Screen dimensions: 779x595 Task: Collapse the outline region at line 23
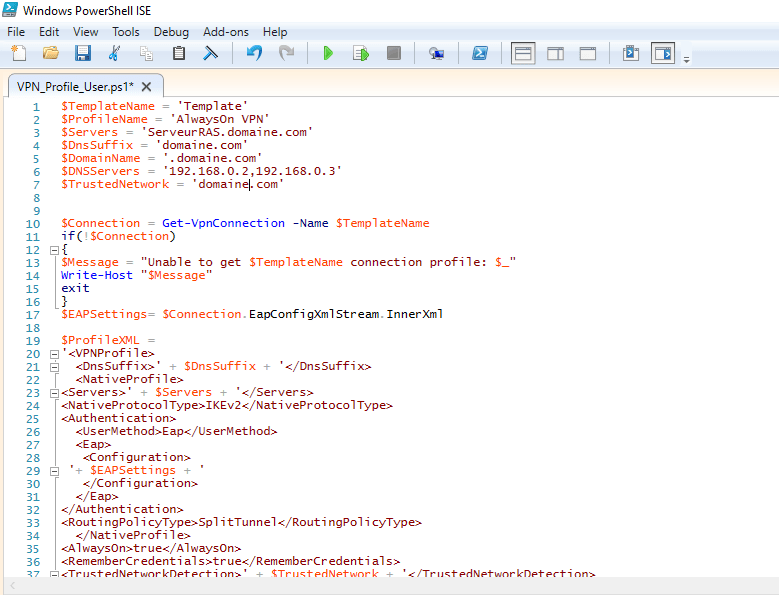pos(55,393)
